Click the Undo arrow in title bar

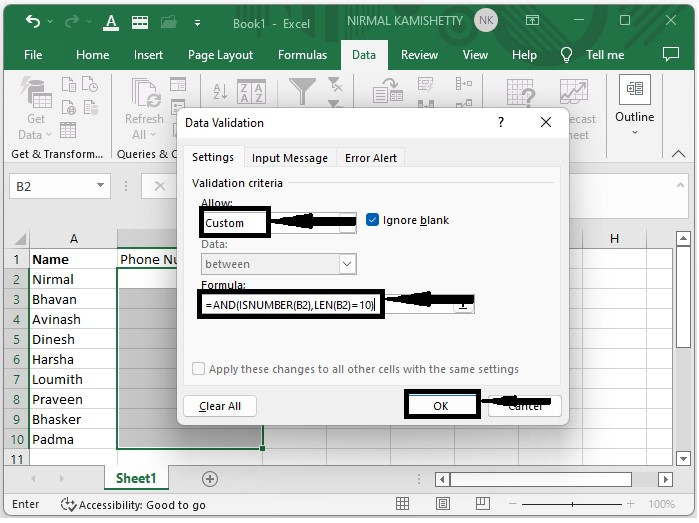click(33, 20)
